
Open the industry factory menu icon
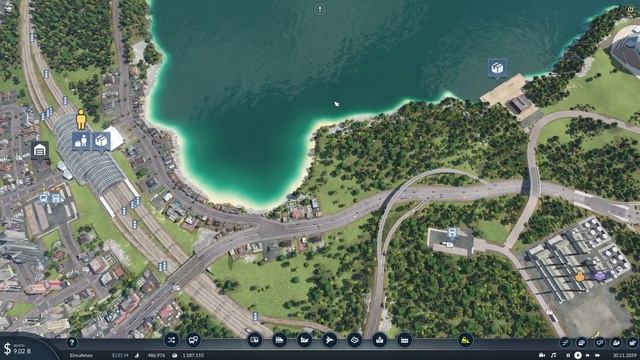click(x=404, y=340)
